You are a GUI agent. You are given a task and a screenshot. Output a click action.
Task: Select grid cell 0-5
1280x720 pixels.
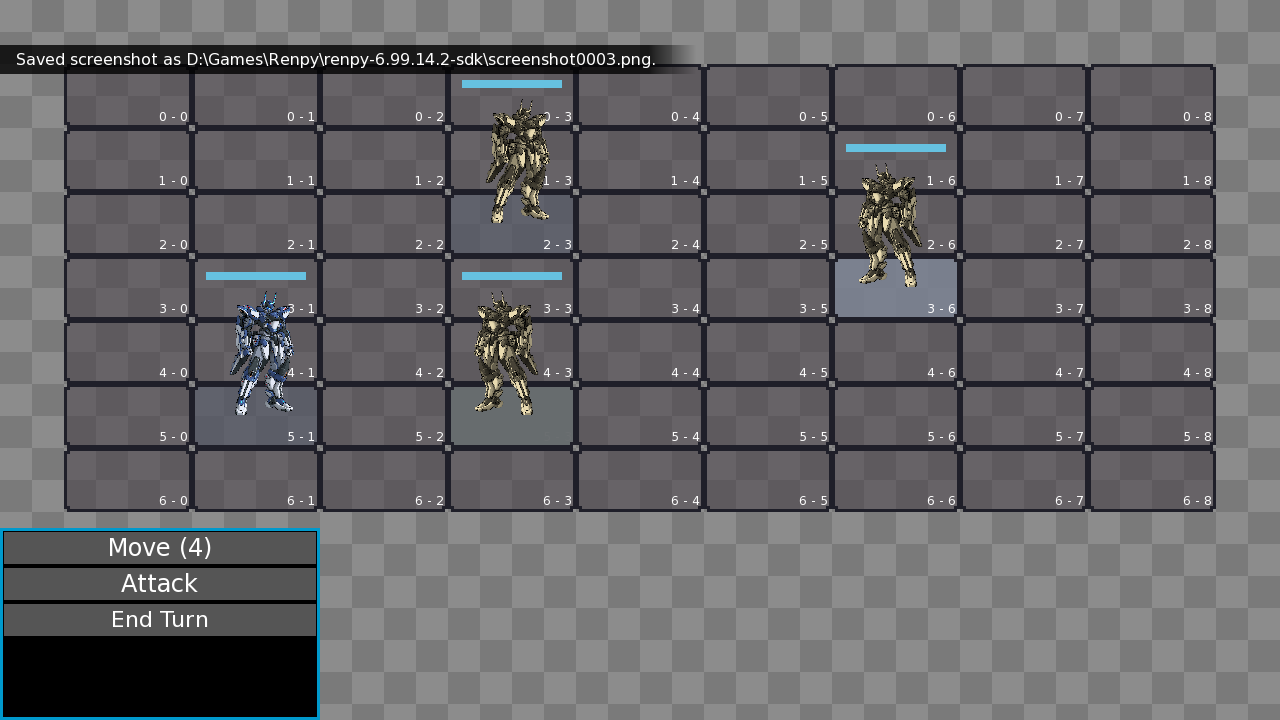click(x=768, y=96)
